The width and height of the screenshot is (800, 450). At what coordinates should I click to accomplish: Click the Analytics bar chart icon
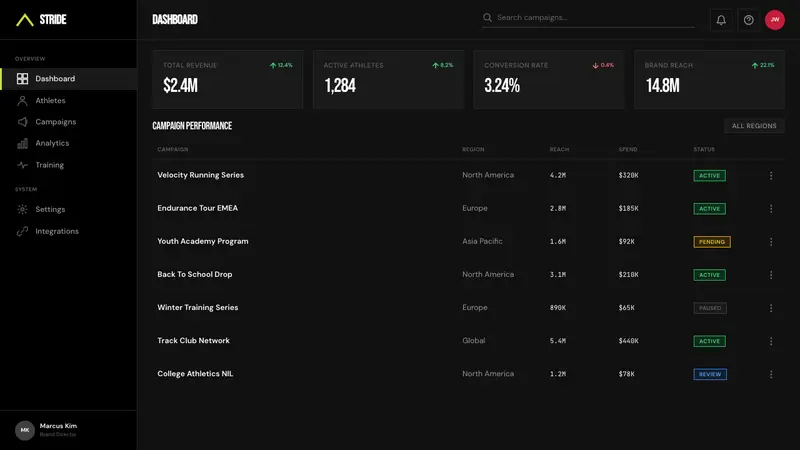tap(22, 143)
